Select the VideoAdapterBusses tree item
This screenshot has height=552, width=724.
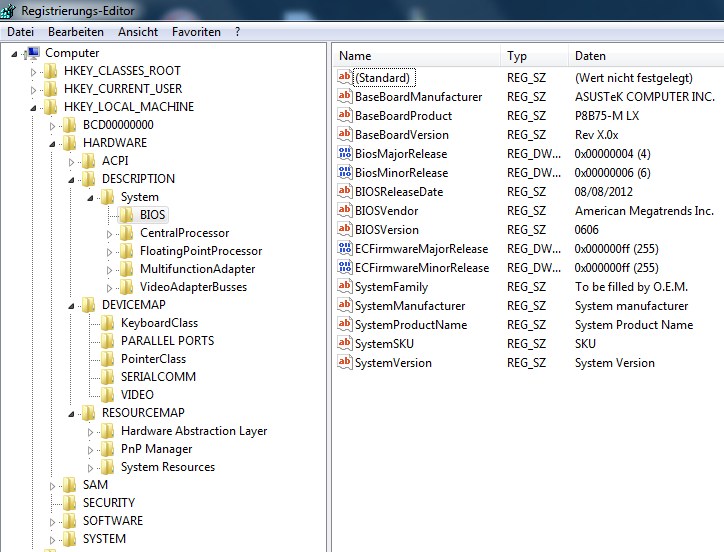coord(193,287)
